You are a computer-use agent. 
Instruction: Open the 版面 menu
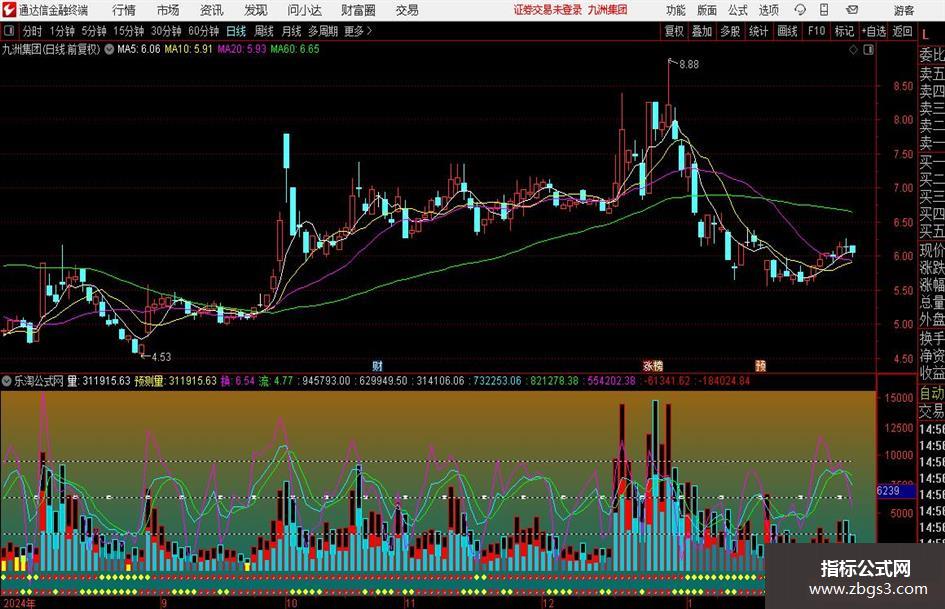click(x=707, y=10)
